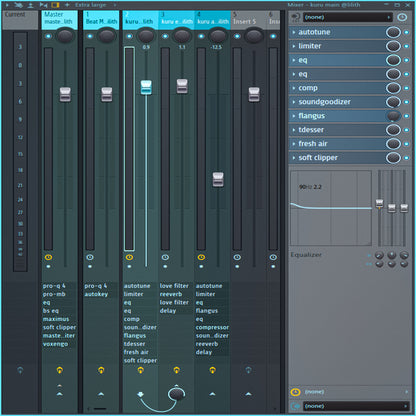Mute the Master track with its LED
This screenshot has height=416, width=416.
48,36
